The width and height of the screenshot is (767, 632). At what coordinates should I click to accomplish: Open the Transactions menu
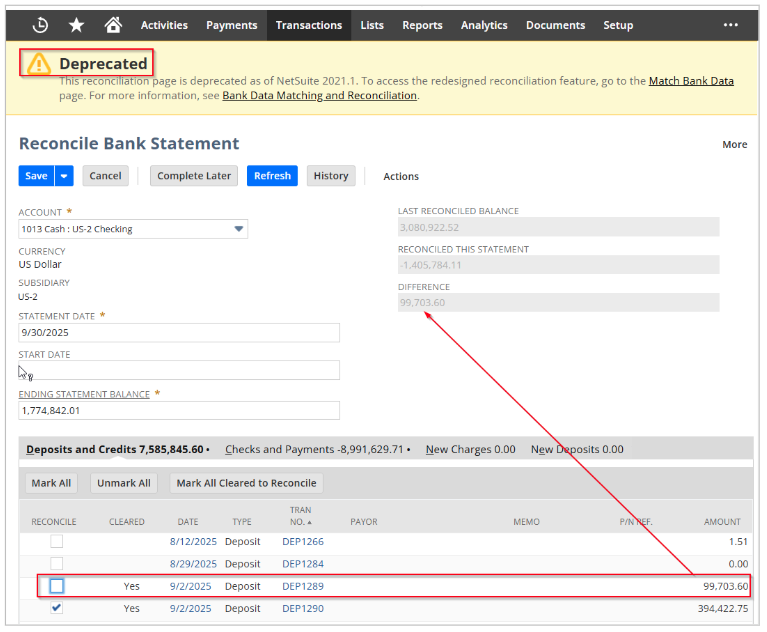click(308, 25)
